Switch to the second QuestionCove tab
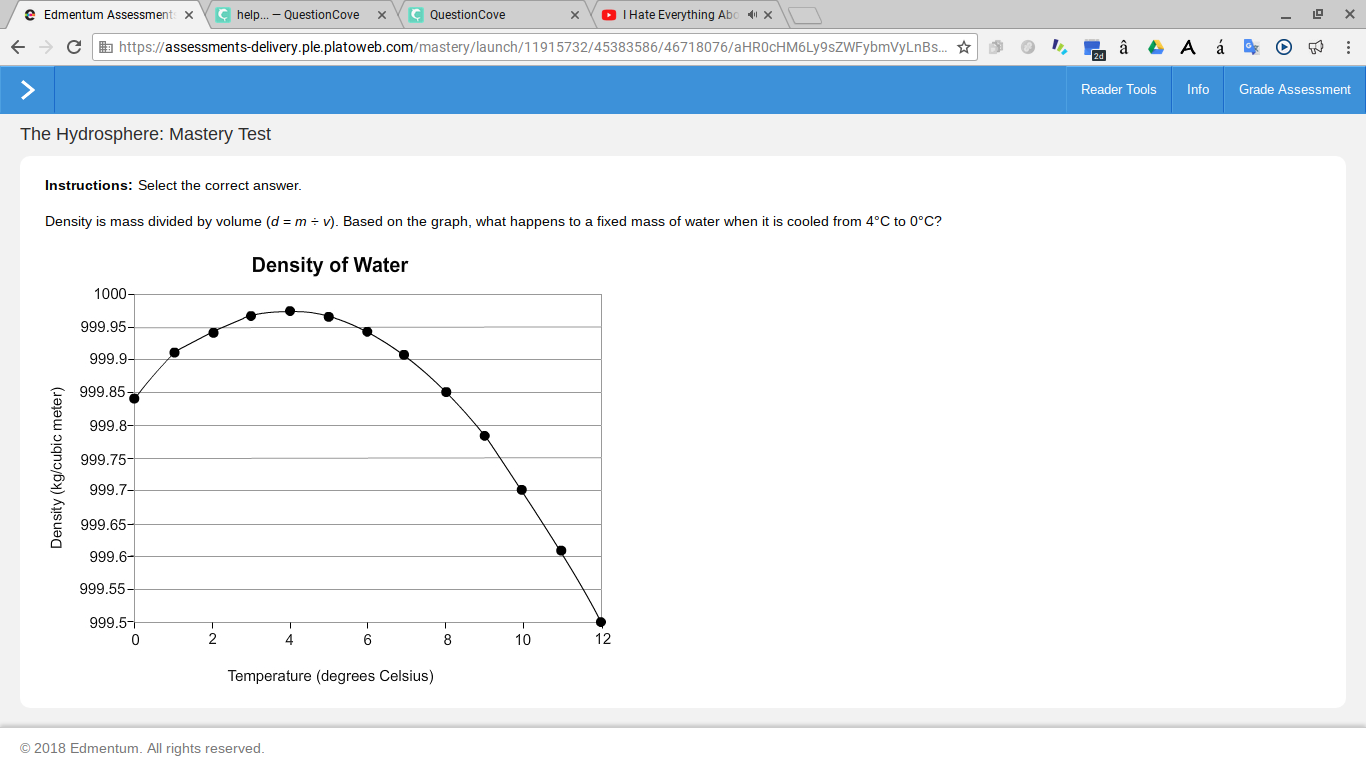 tap(493, 15)
